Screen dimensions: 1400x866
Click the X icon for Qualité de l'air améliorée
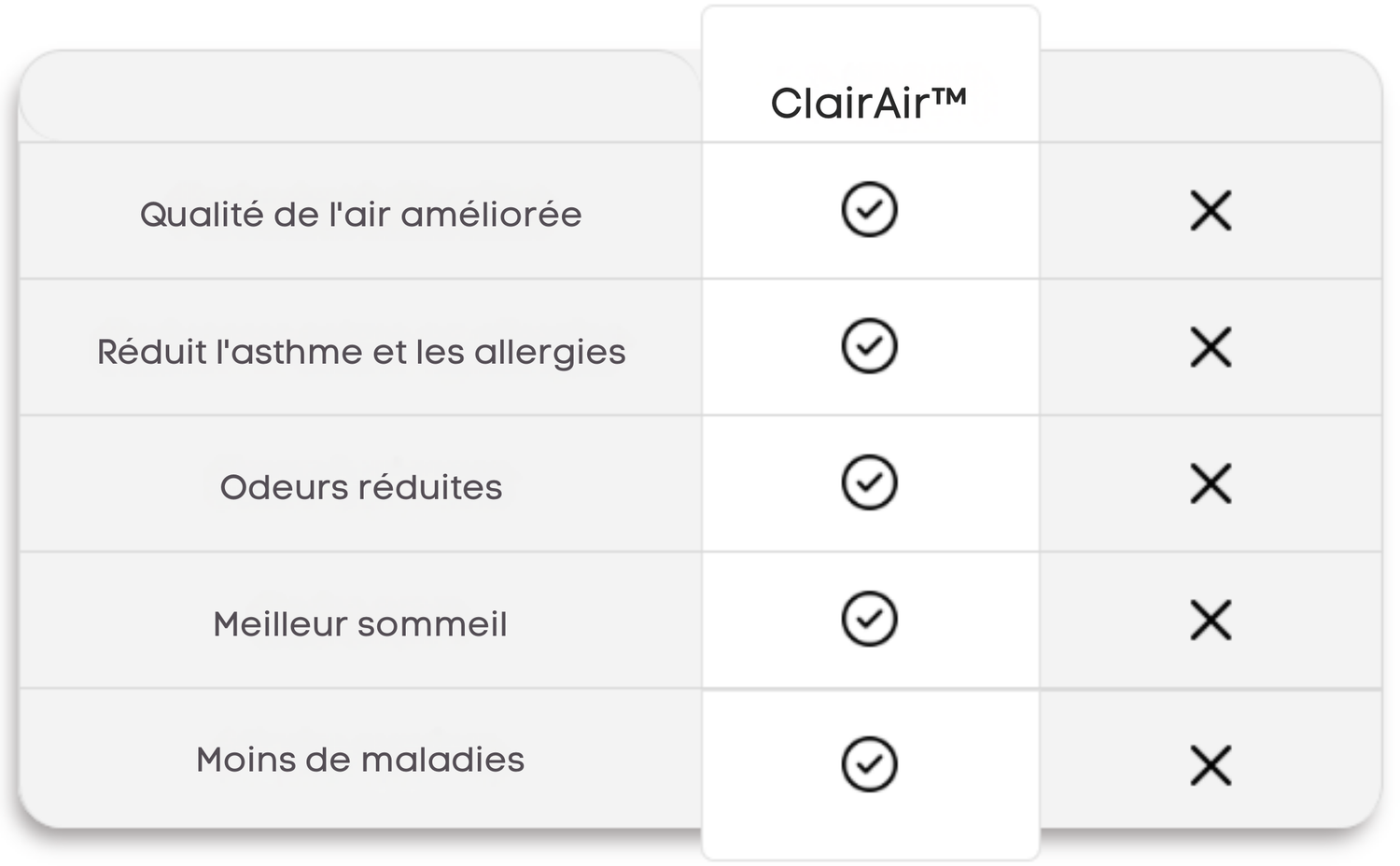(x=1211, y=211)
